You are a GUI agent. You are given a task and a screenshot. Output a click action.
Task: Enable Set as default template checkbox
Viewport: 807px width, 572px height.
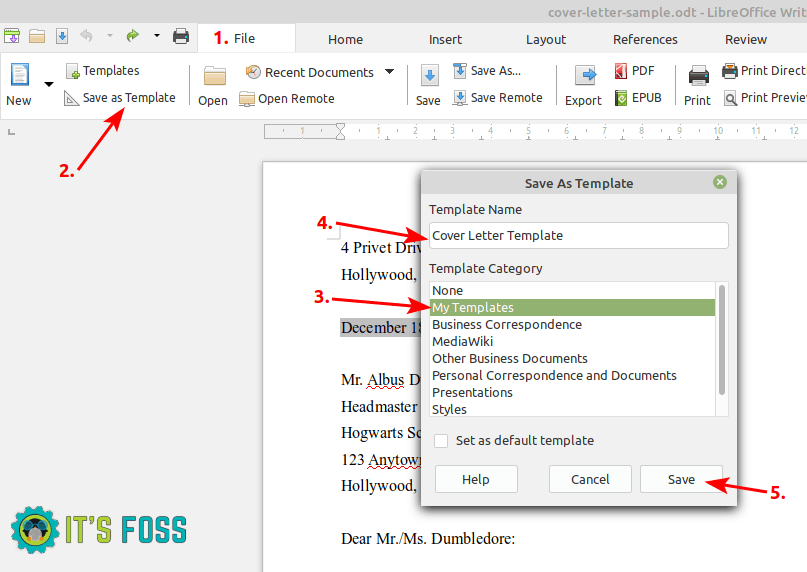coord(441,440)
